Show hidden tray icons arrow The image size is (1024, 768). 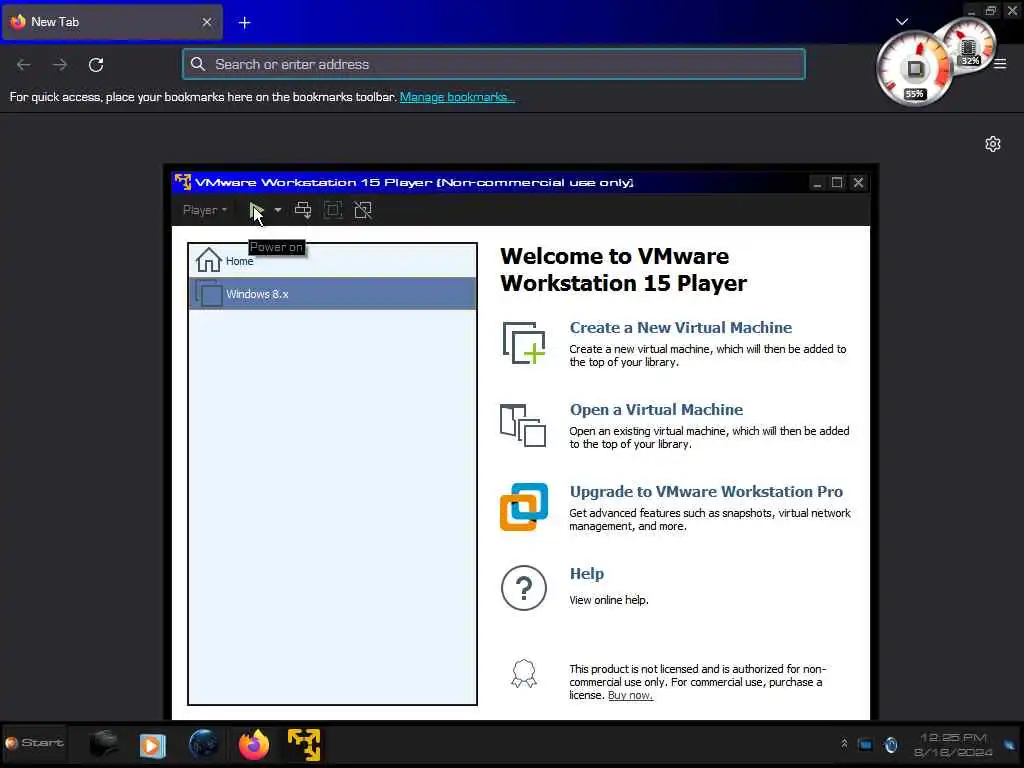click(x=844, y=744)
